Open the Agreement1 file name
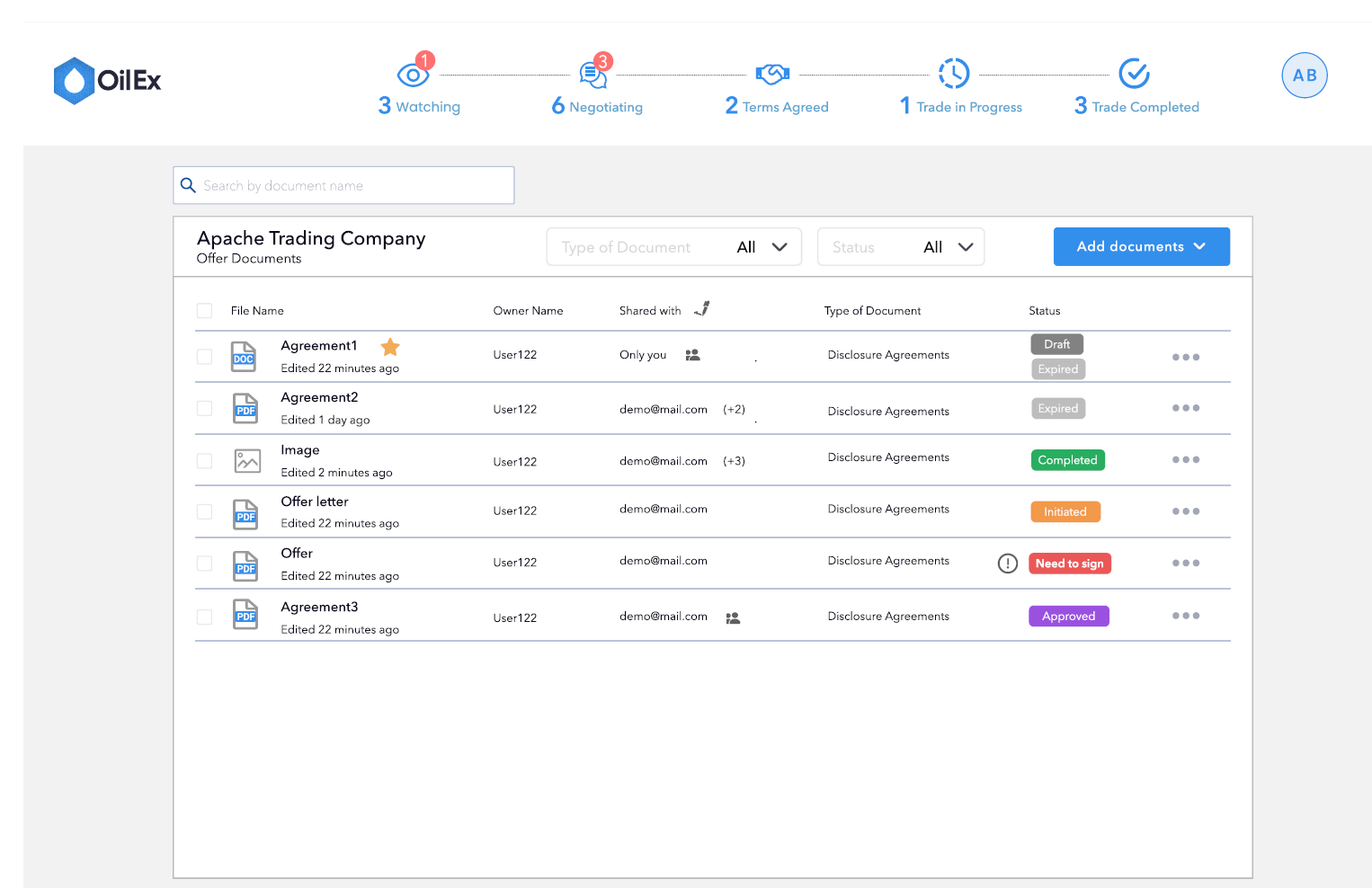 (319, 346)
